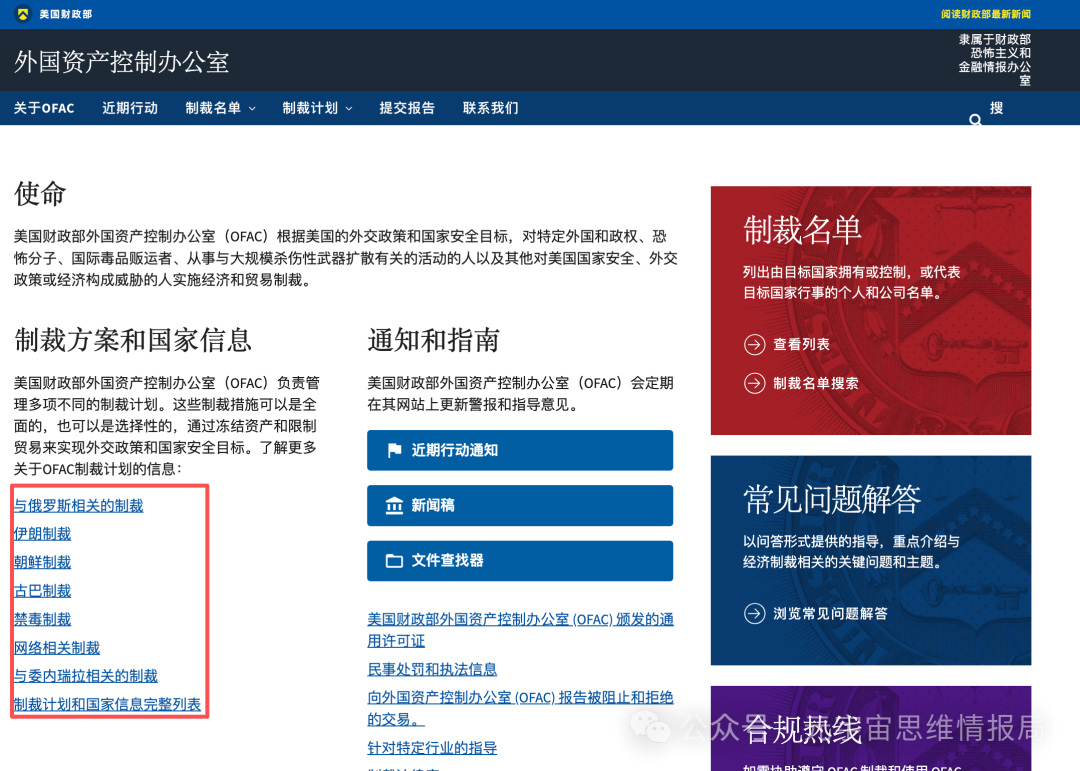Click the 搜 search label in navigation
The image size is (1080, 771).
996,108
